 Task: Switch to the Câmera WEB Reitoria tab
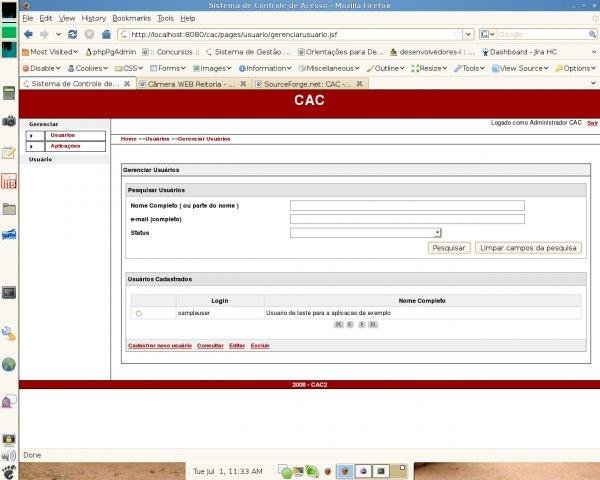(191, 84)
